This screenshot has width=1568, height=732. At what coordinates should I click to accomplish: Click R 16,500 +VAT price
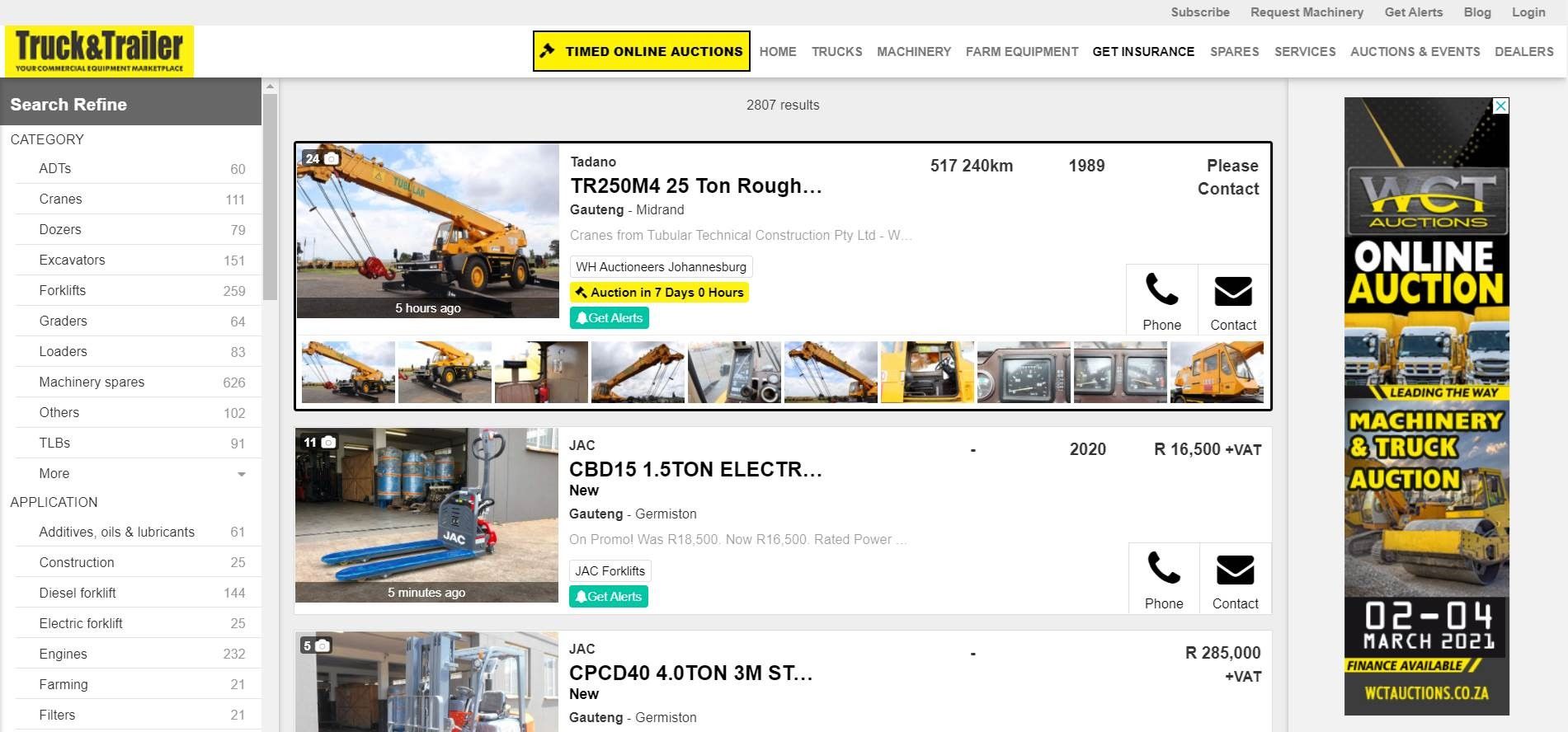[x=1208, y=449]
